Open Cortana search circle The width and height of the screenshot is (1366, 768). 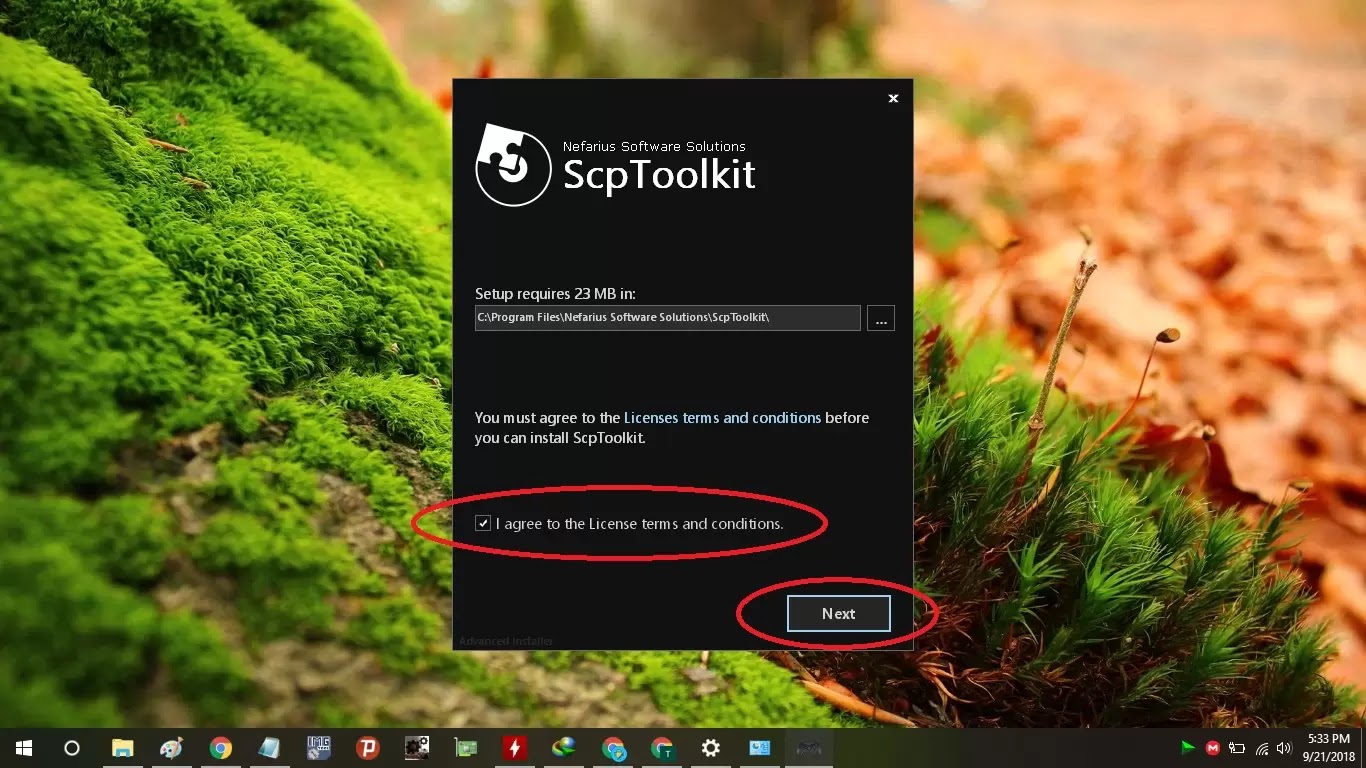[72, 748]
